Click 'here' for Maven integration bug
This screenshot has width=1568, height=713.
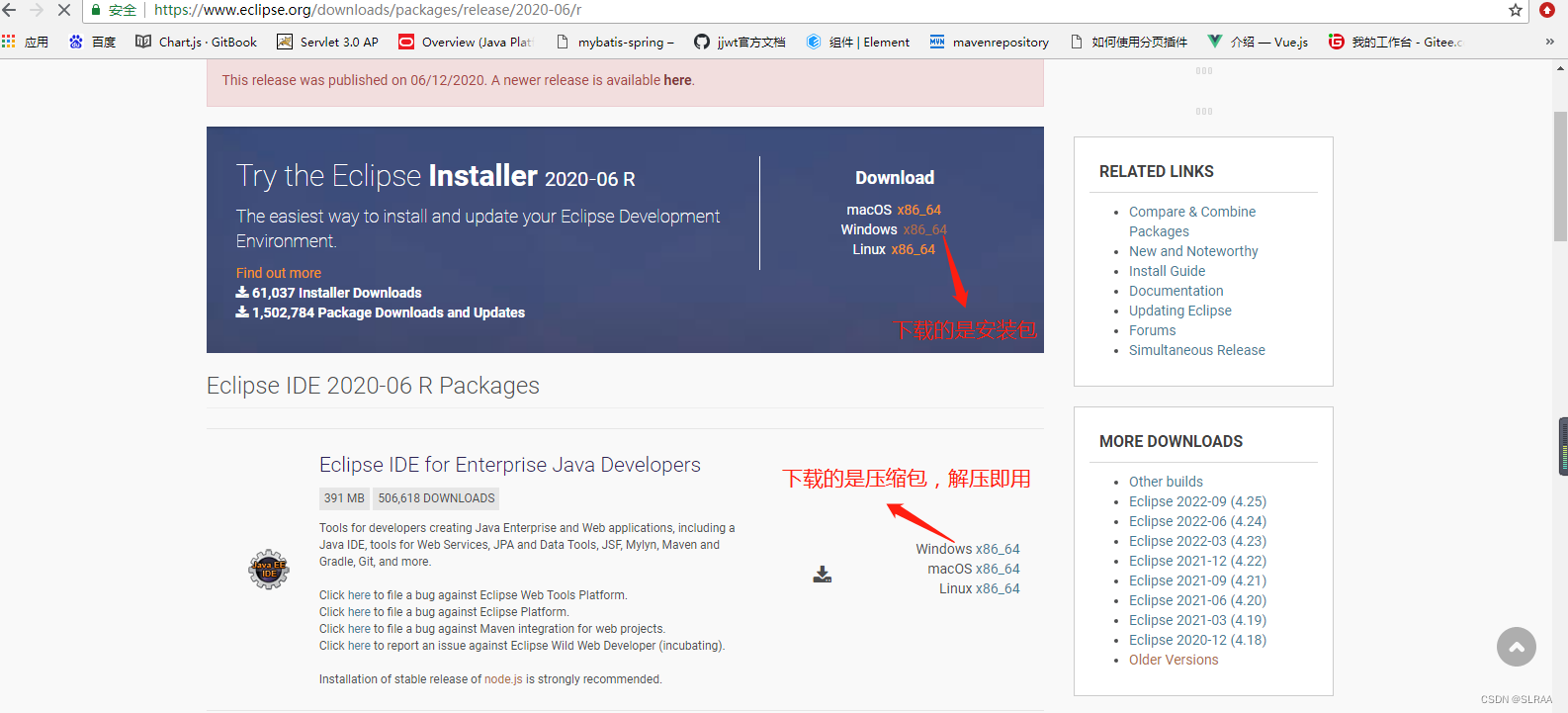point(359,629)
